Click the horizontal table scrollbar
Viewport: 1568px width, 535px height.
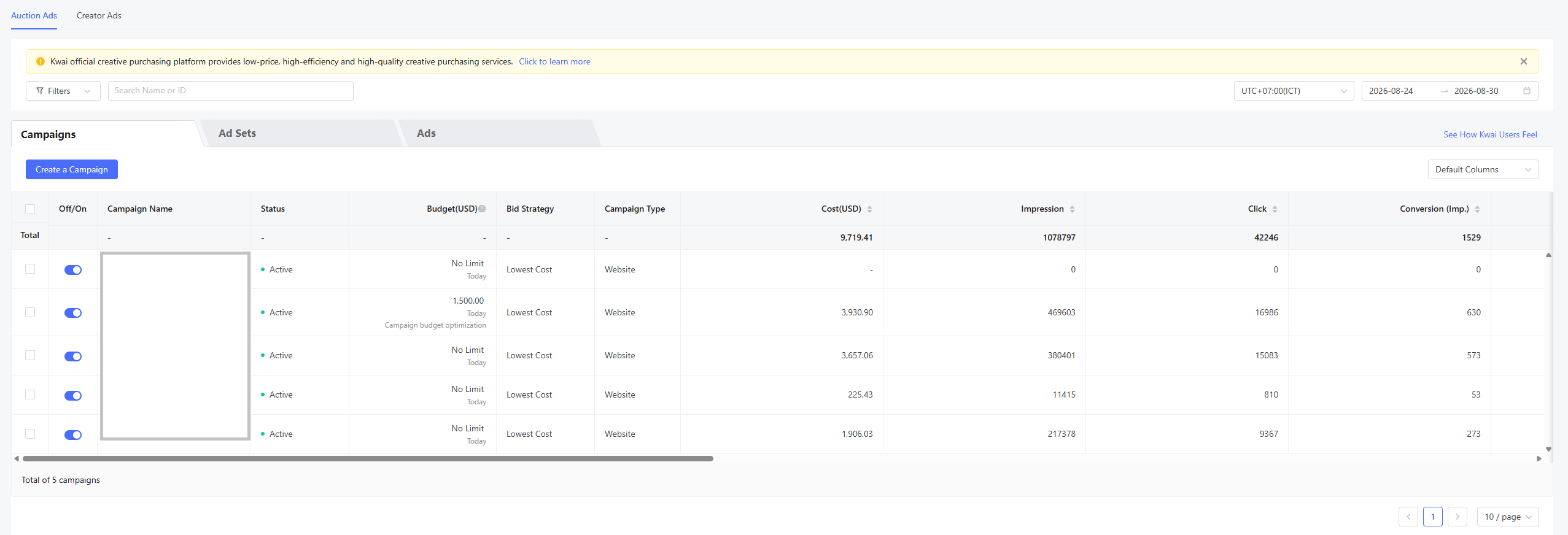coord(368,458)
